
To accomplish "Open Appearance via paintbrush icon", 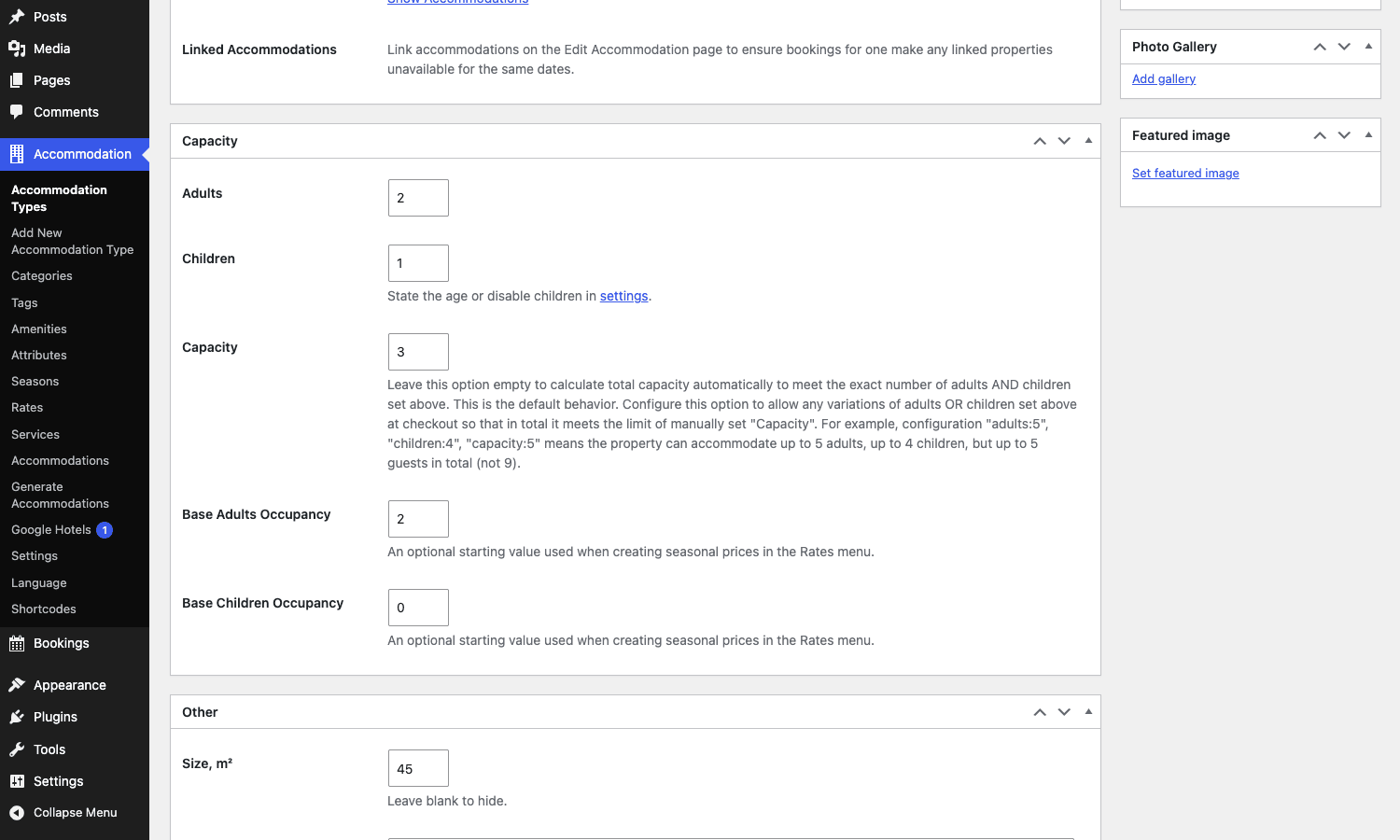I will (17, 685).
